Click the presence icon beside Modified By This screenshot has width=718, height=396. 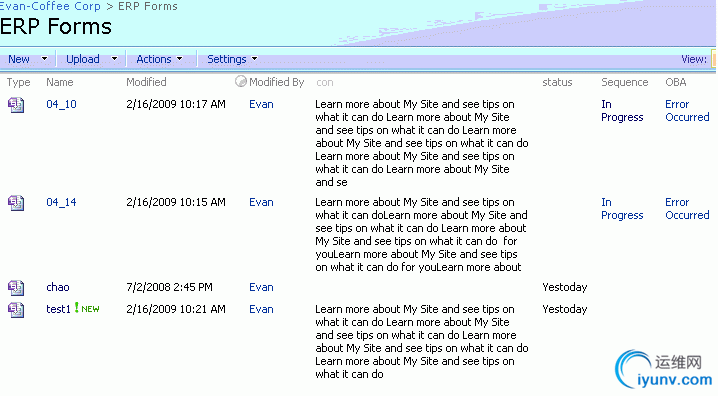coord(240,81)
